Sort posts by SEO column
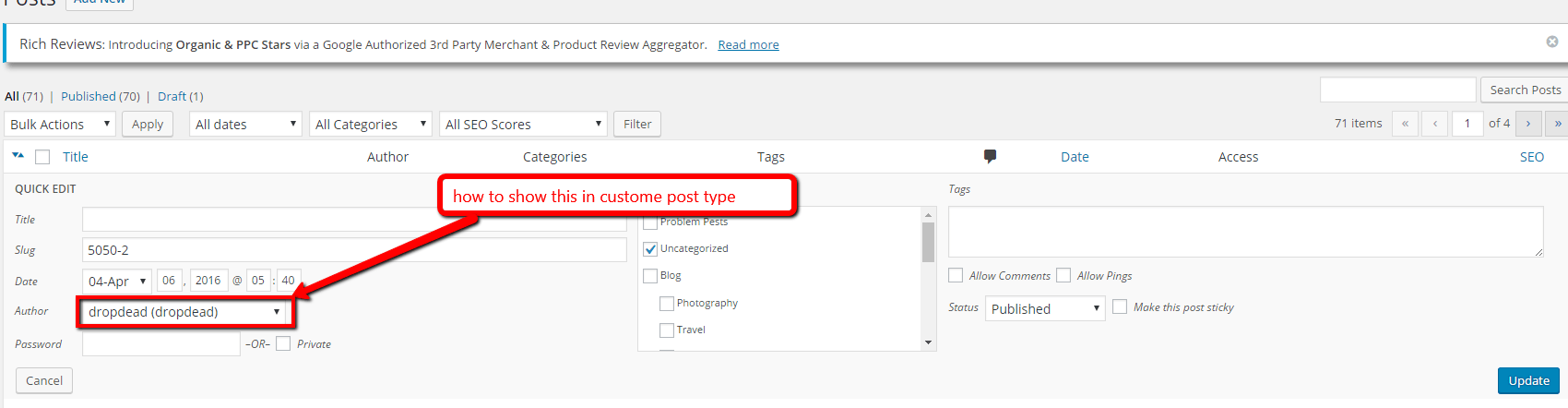Viewport: 1568px width, 408px height. coord(1532,157)
